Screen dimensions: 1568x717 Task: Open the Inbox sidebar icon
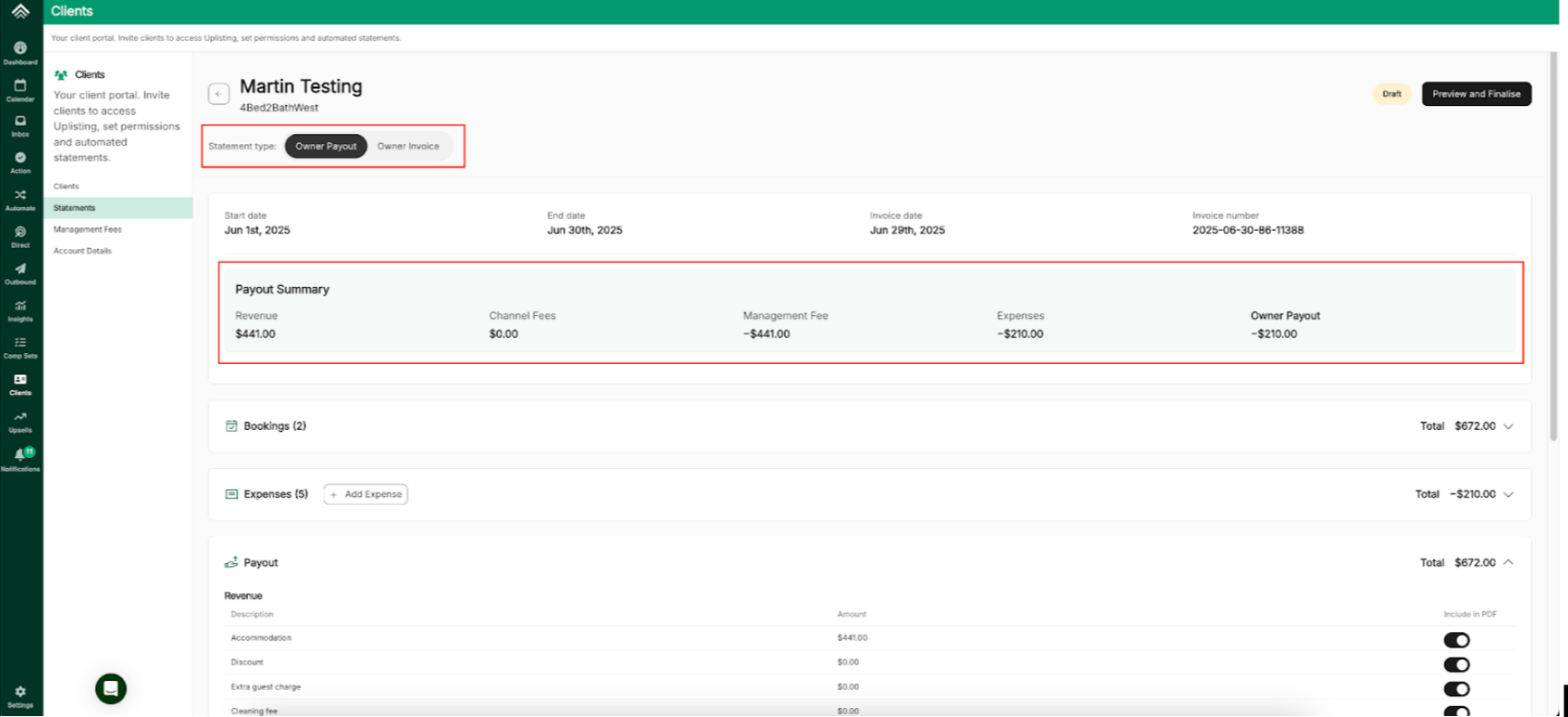[20, 120]
